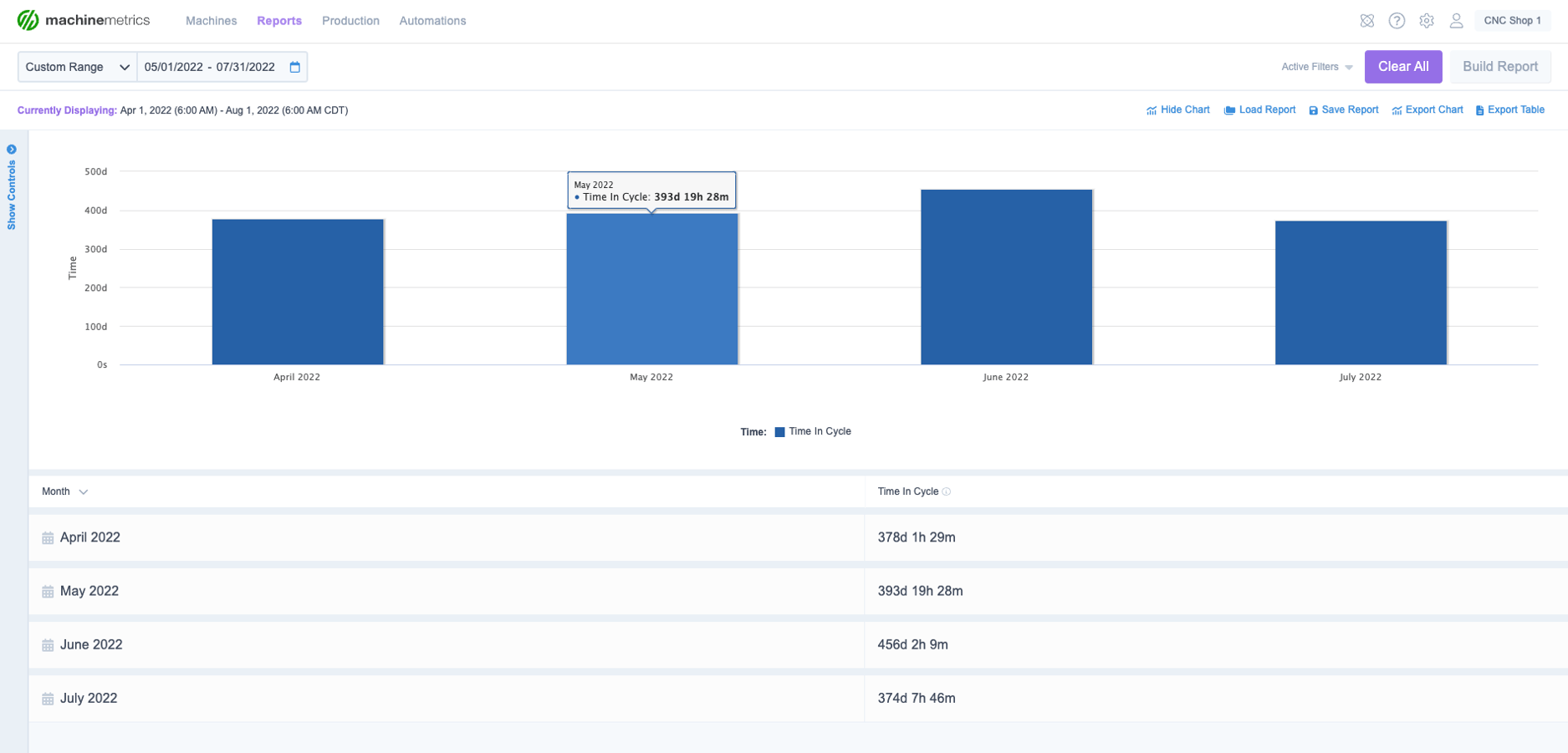Image resolution: width=1568 pixels, height=753 pixels.
Task: Open the settings gear icon
Action: click(1427, 21)
